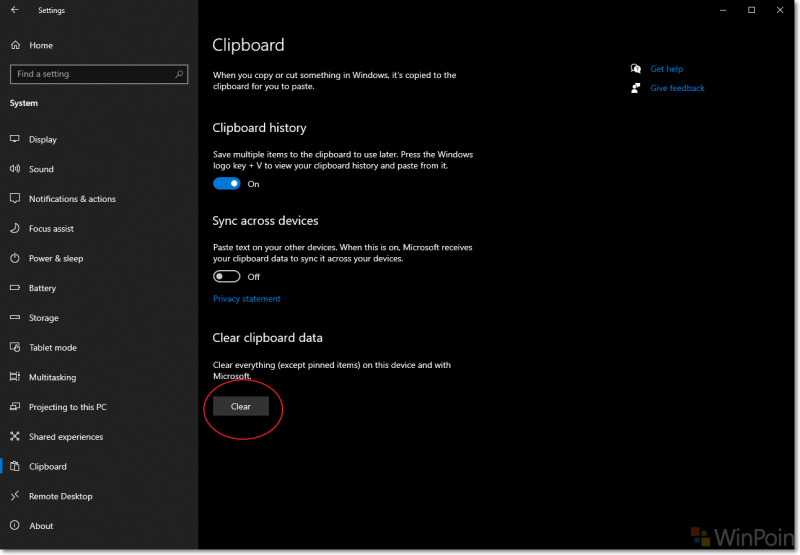Click the Clear button

coord(241,406)
